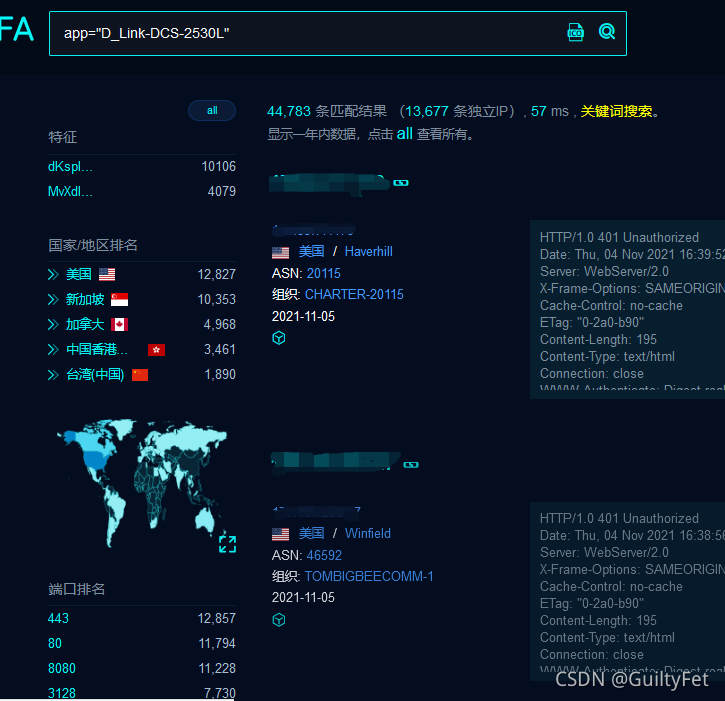Open link icon beside first blurred result

[x=400, y=183]
